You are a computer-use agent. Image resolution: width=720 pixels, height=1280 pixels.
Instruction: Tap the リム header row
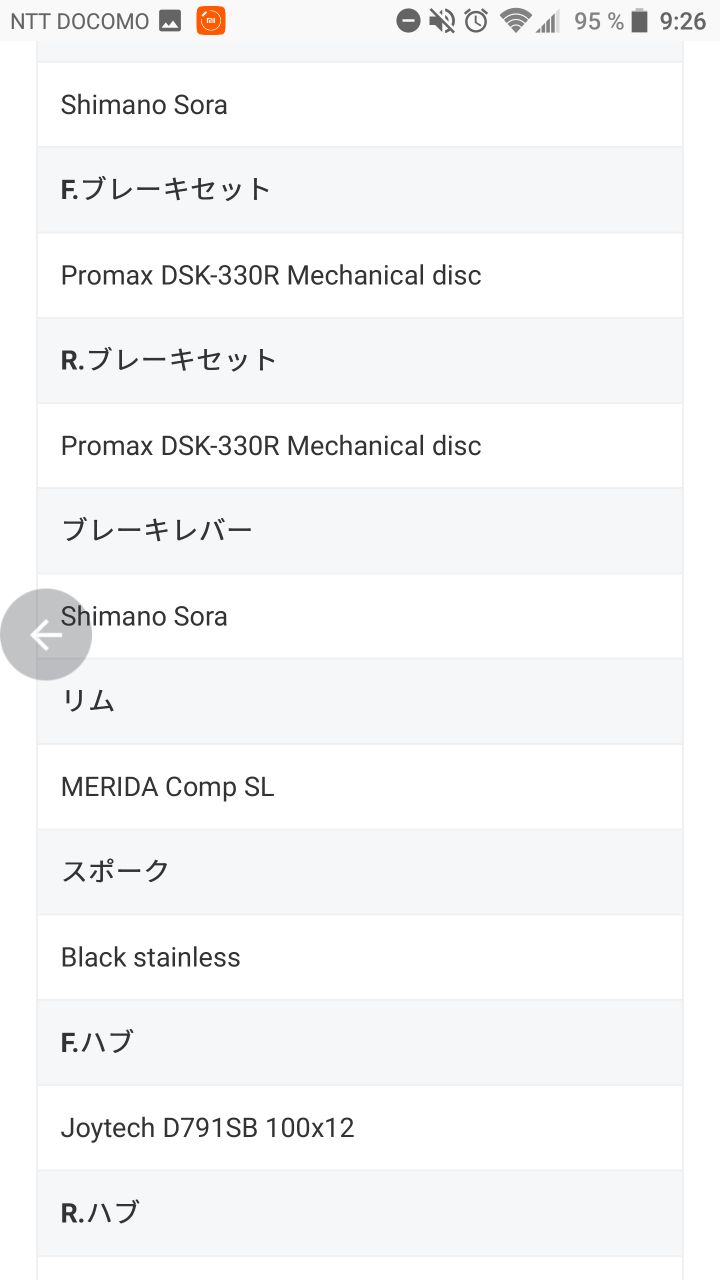360,701
